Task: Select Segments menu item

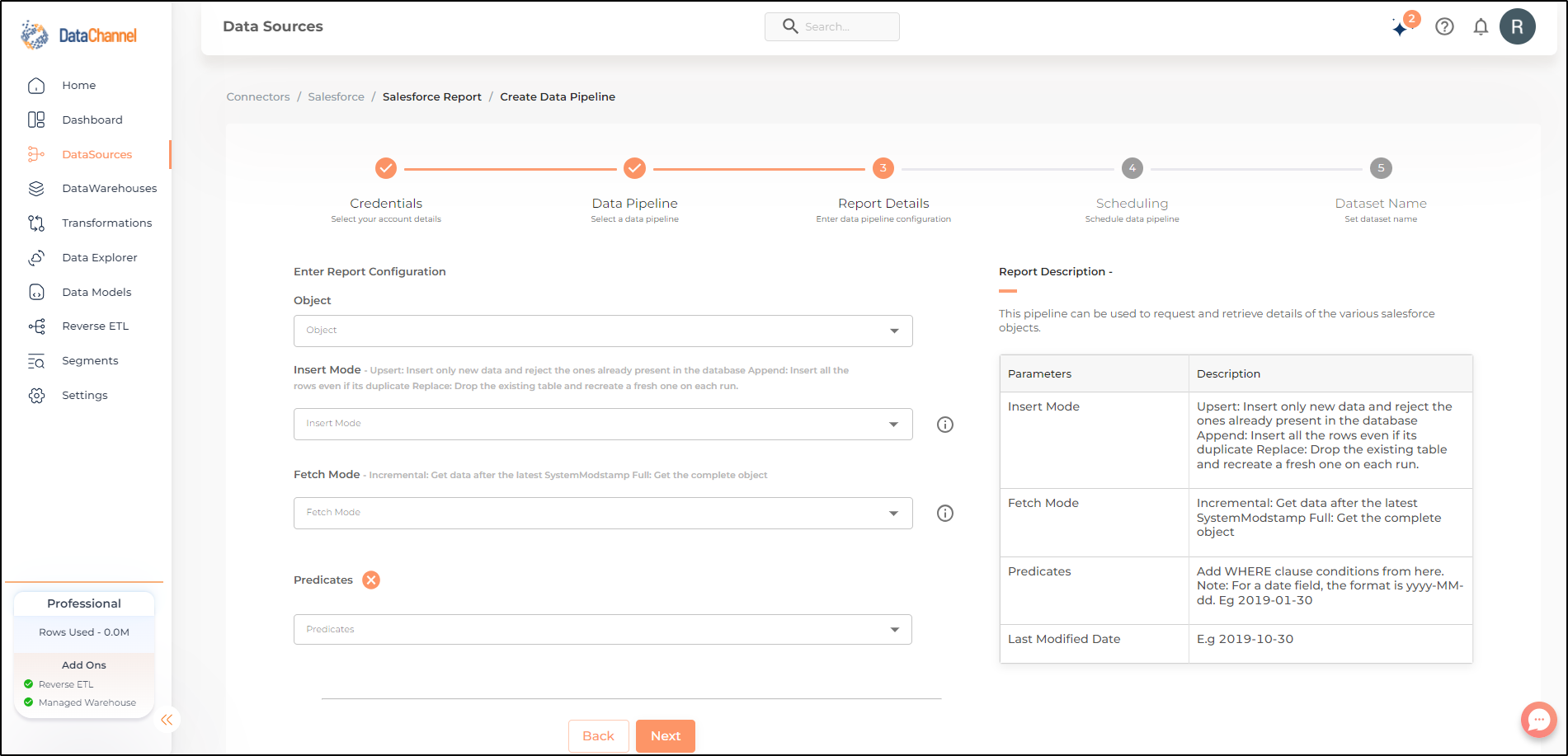Action: (90, 361)
